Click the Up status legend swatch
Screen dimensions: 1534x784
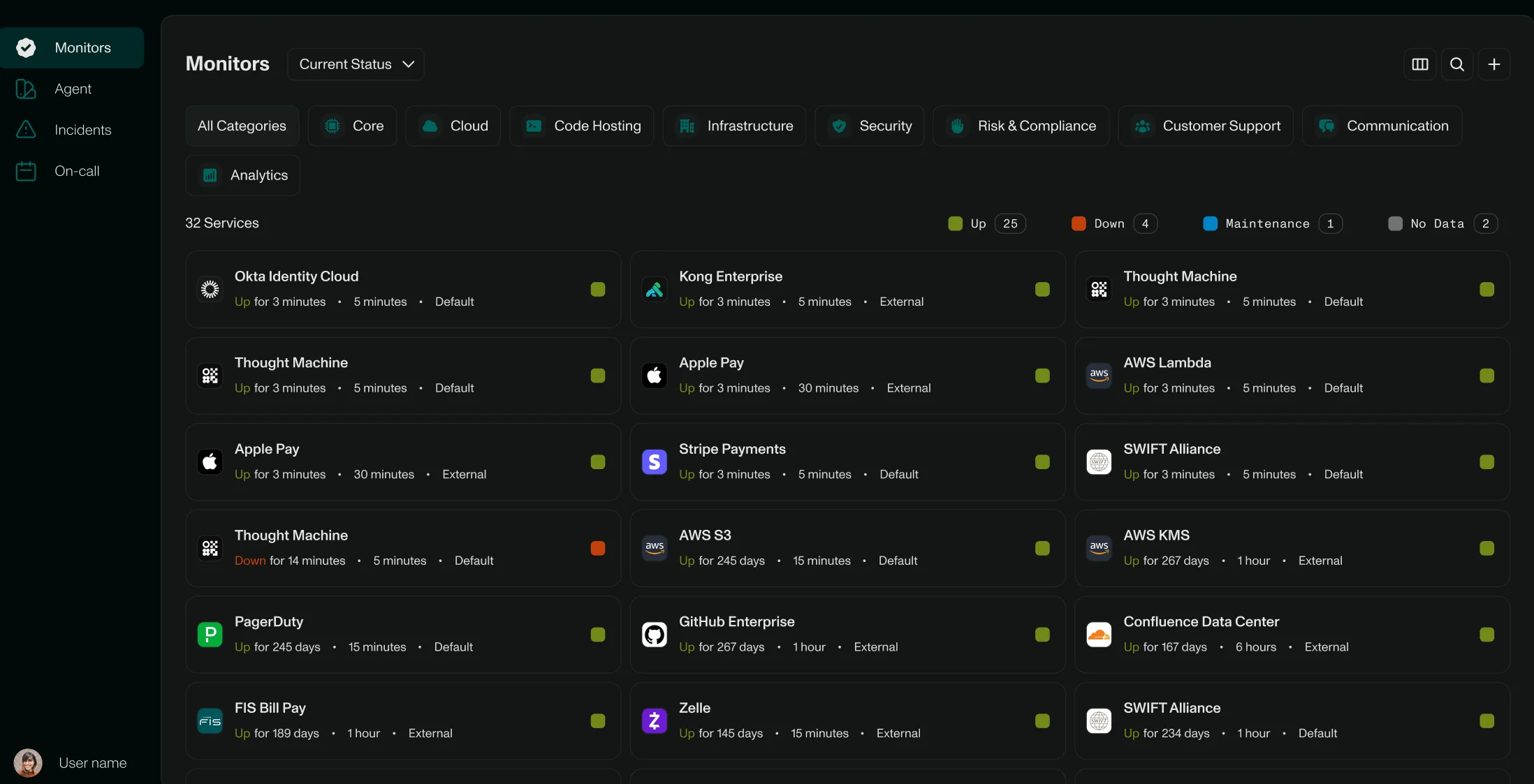[955, 223]
